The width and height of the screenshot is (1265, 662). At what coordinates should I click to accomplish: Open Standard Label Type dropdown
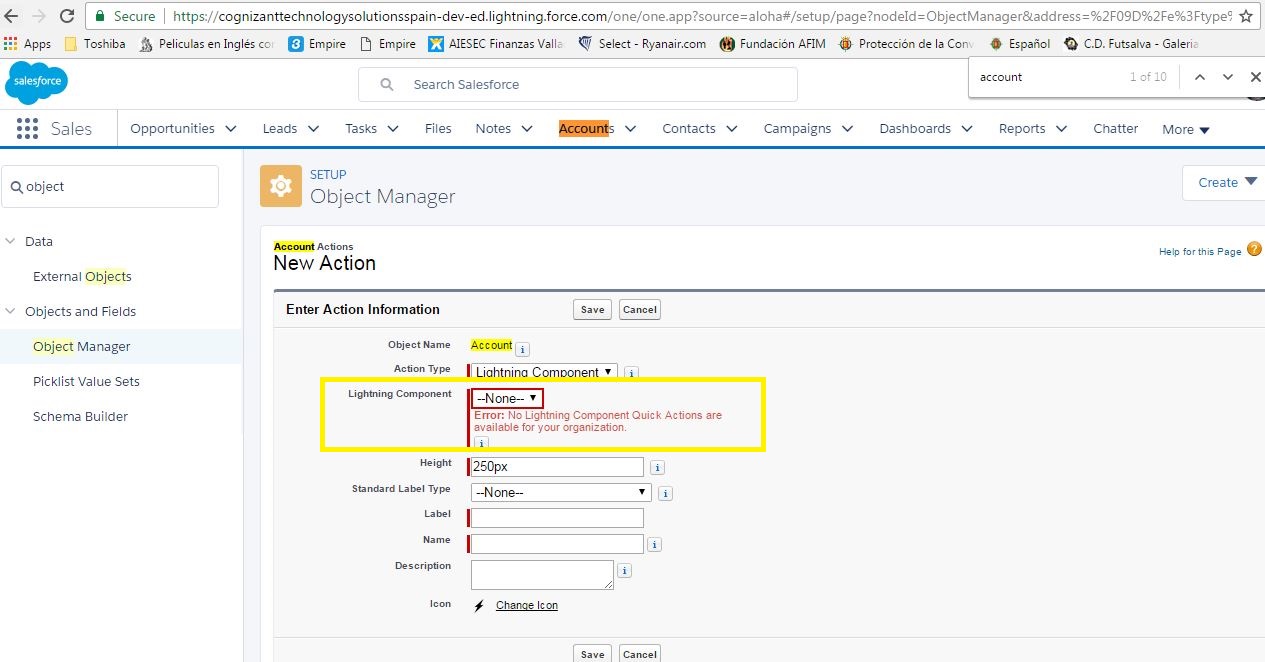561,492
